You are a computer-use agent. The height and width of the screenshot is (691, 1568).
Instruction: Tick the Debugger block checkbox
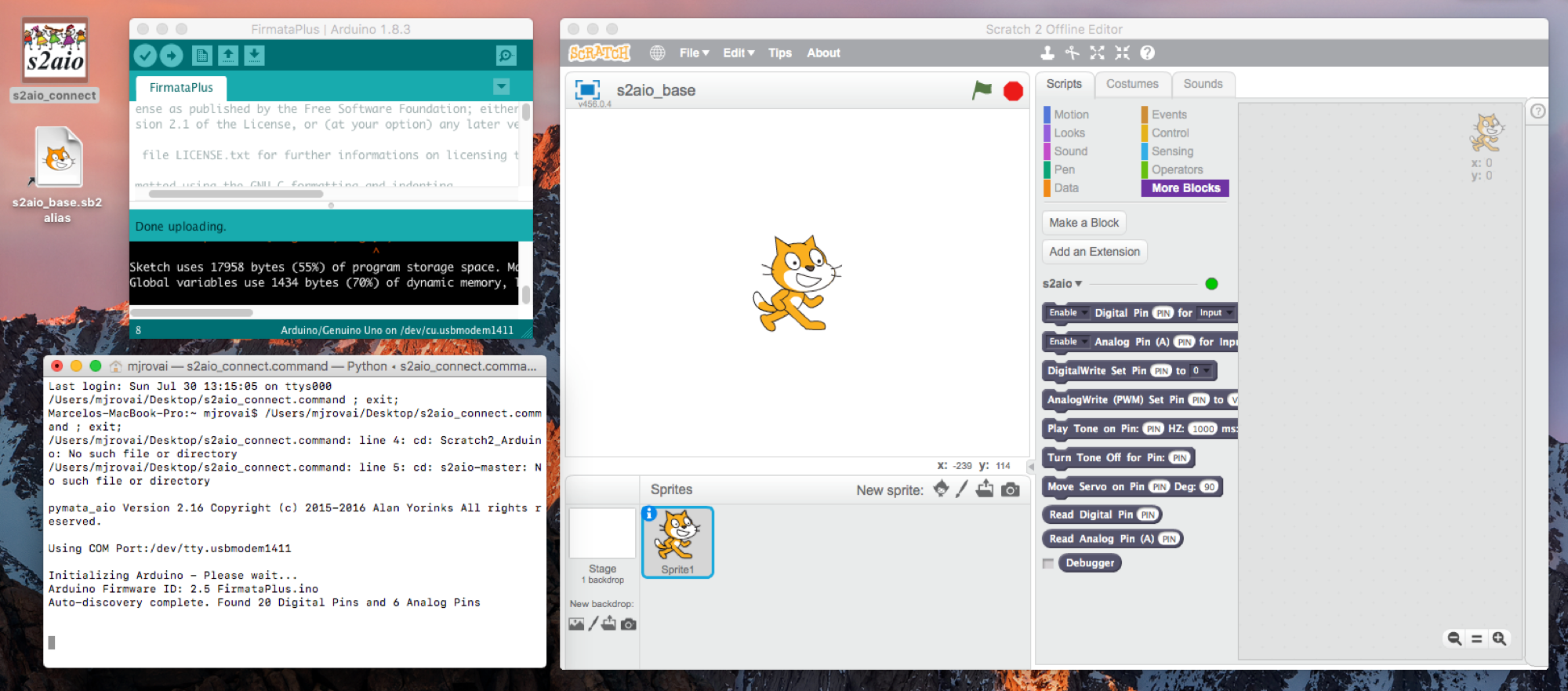[1048, 564]
